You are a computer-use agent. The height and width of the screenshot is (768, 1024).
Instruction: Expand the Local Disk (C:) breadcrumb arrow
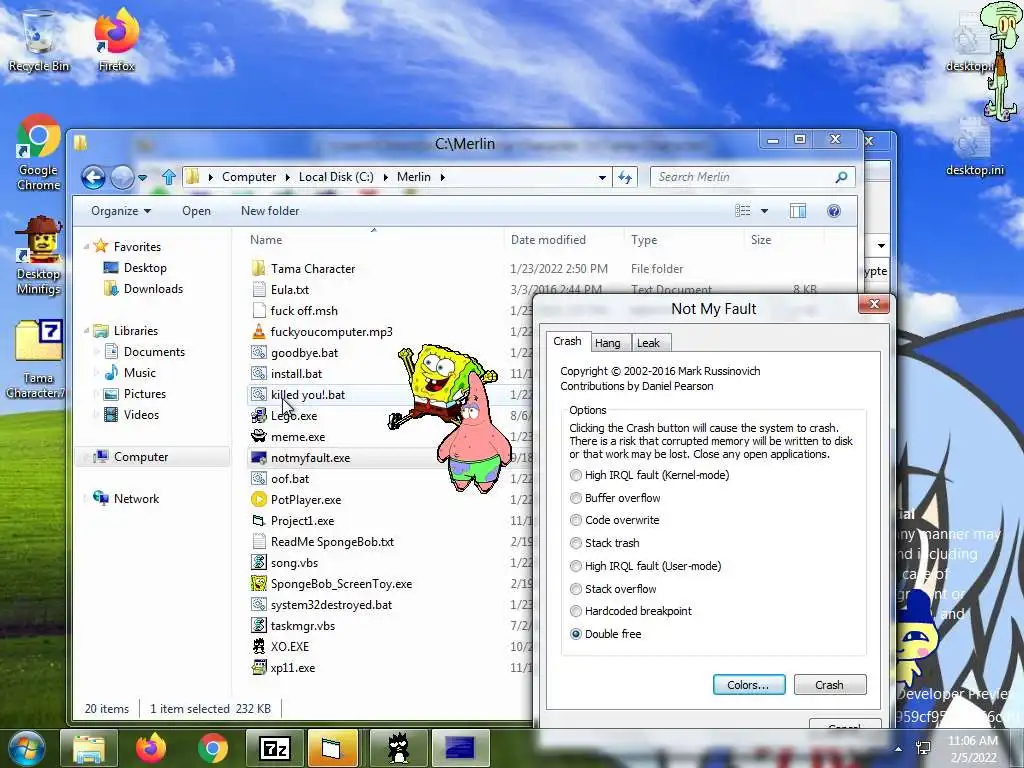point(386,177)
